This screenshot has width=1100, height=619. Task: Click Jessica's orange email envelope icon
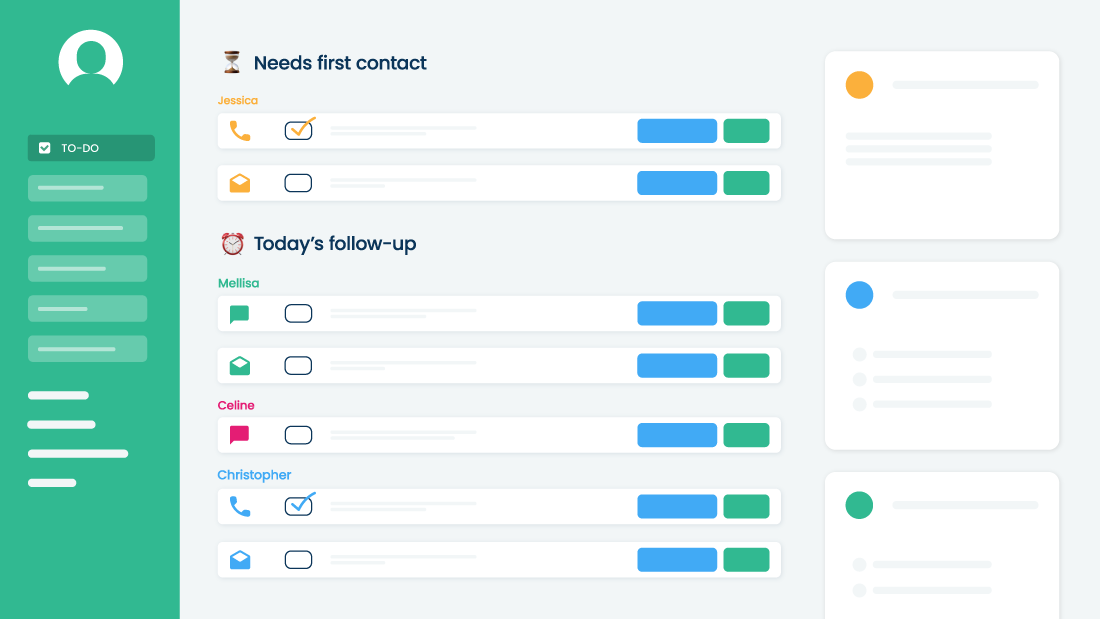240,183
